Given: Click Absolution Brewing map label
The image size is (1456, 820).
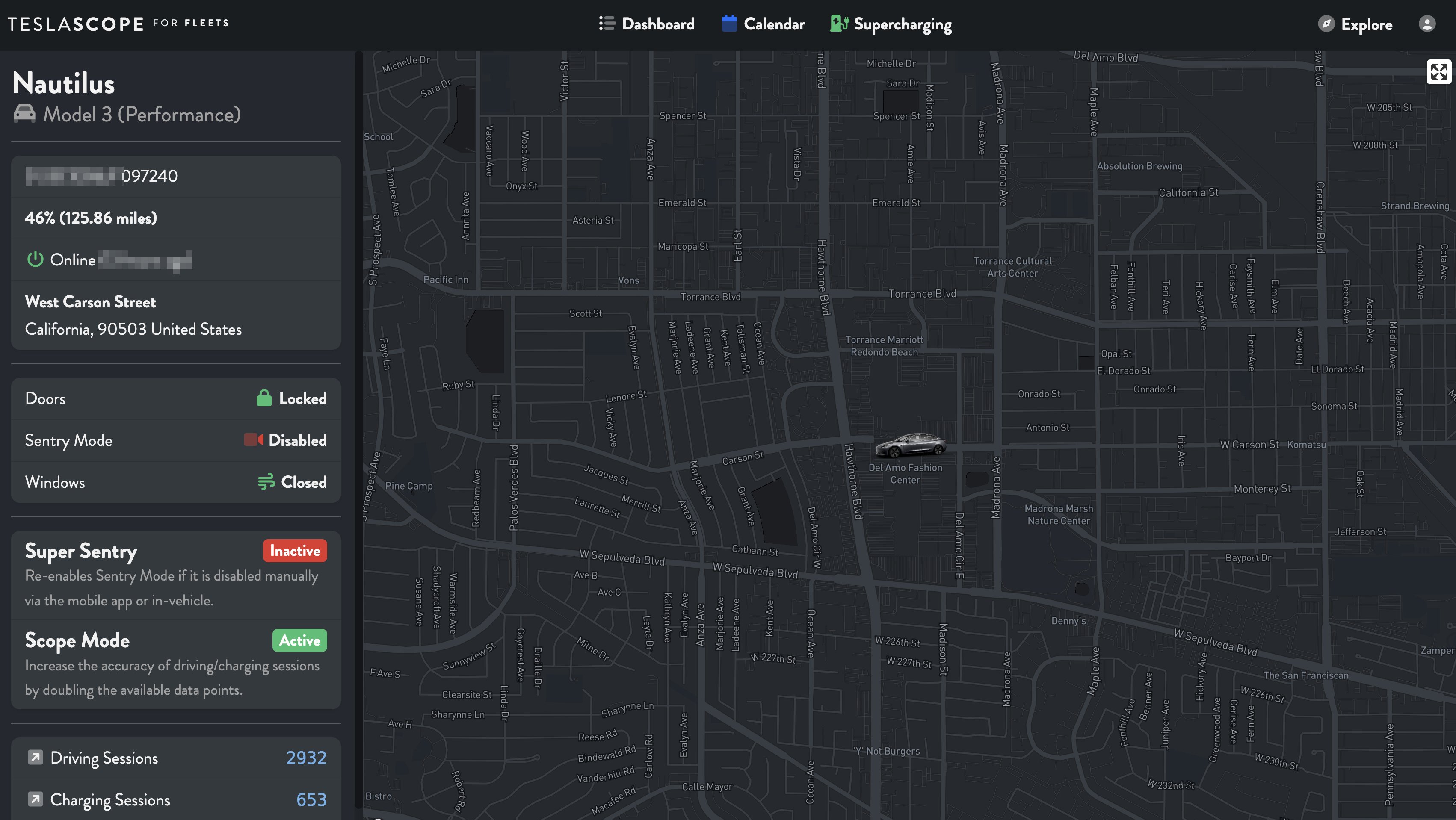Looking at the screenshot, I should pyautogui.click(x=1139, y=166).
